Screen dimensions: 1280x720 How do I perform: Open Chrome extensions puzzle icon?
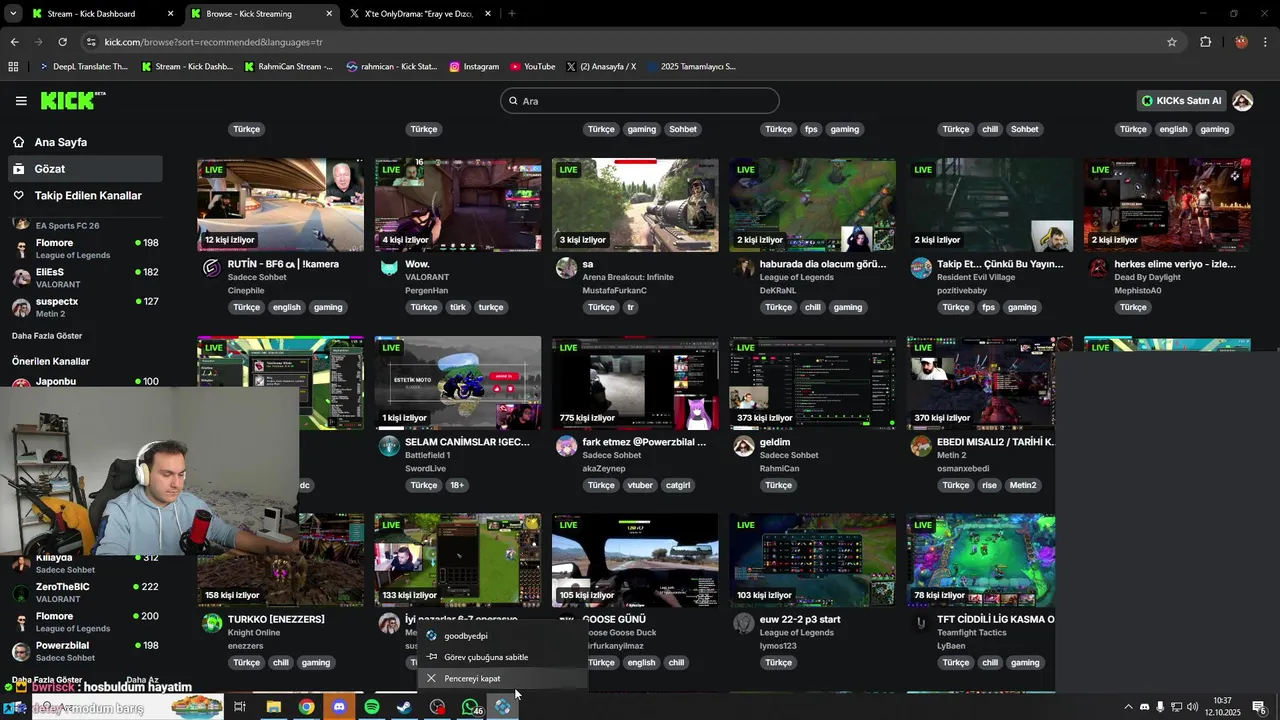(x=1205, y=42)
